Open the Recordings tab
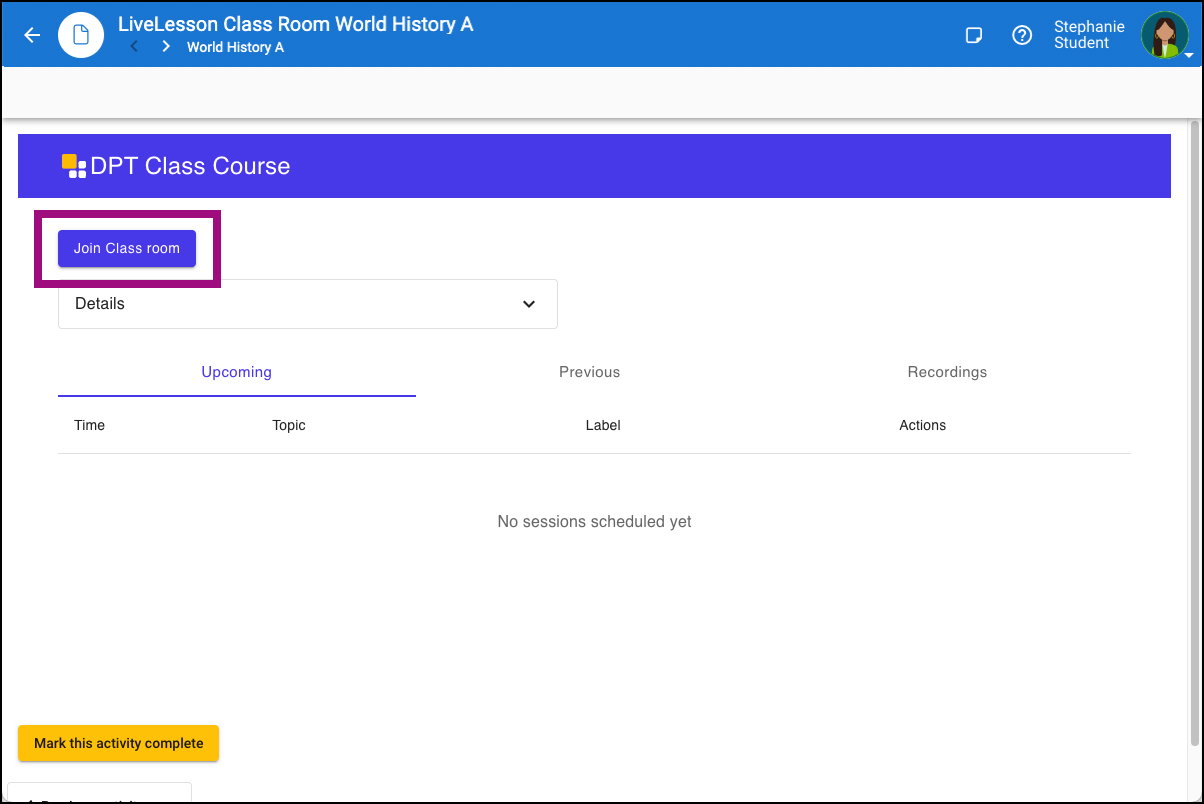The width and height of the screenshot is (1204, 804). (x=946, y=371)
